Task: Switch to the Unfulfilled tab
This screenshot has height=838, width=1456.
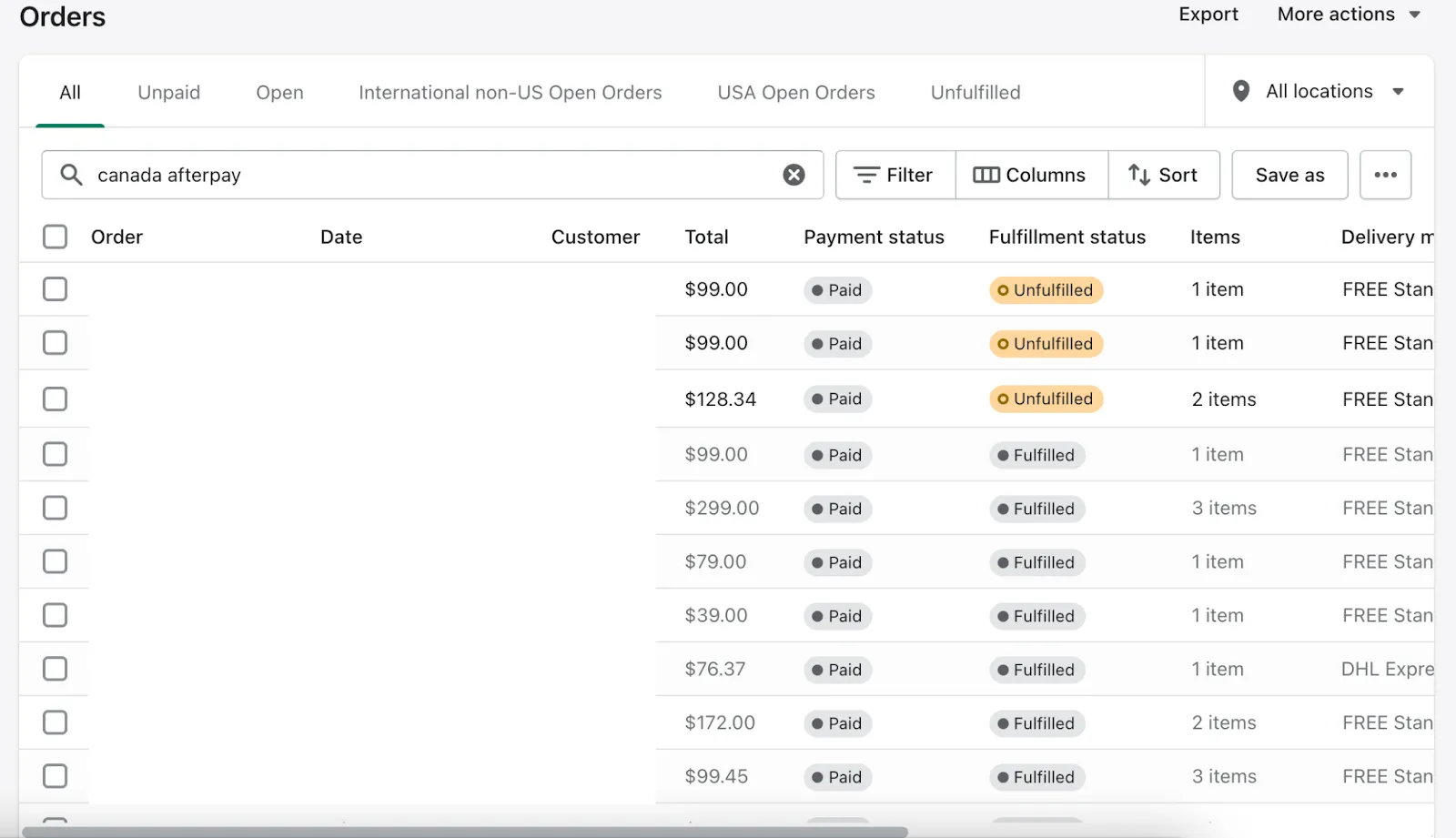Action: tap(976, 92)
